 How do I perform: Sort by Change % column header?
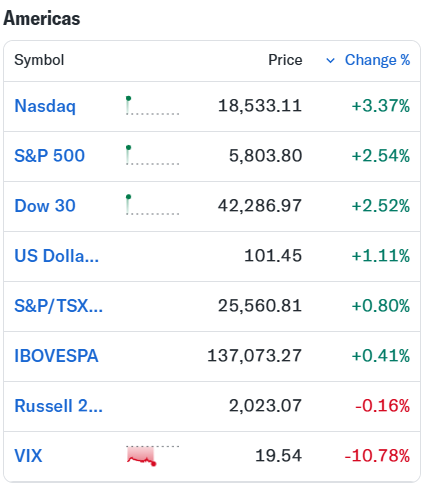377,60
